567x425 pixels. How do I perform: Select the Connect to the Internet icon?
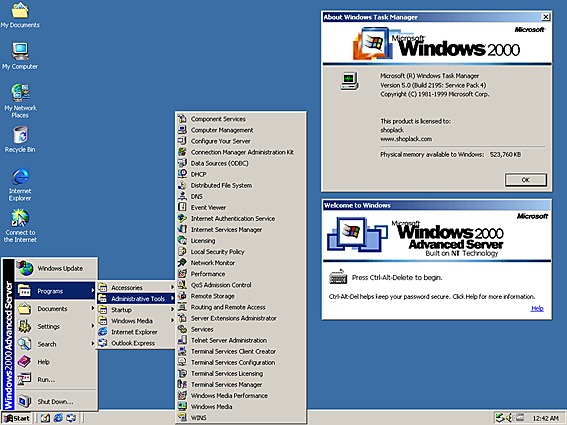[20, 226]
